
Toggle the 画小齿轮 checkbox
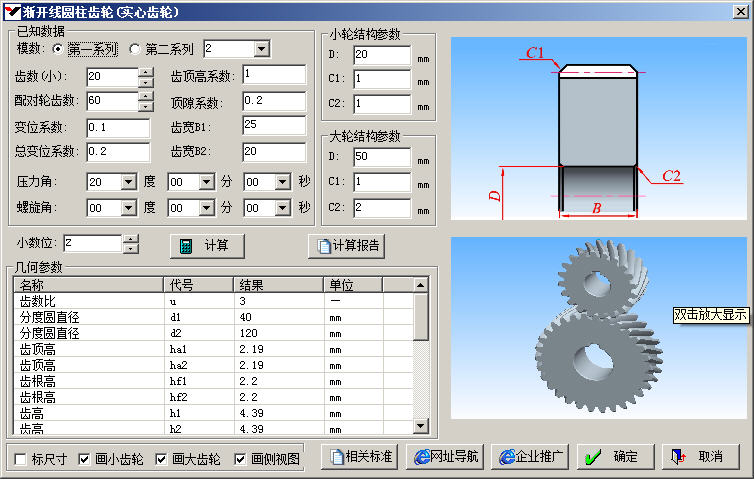[85, 459]
